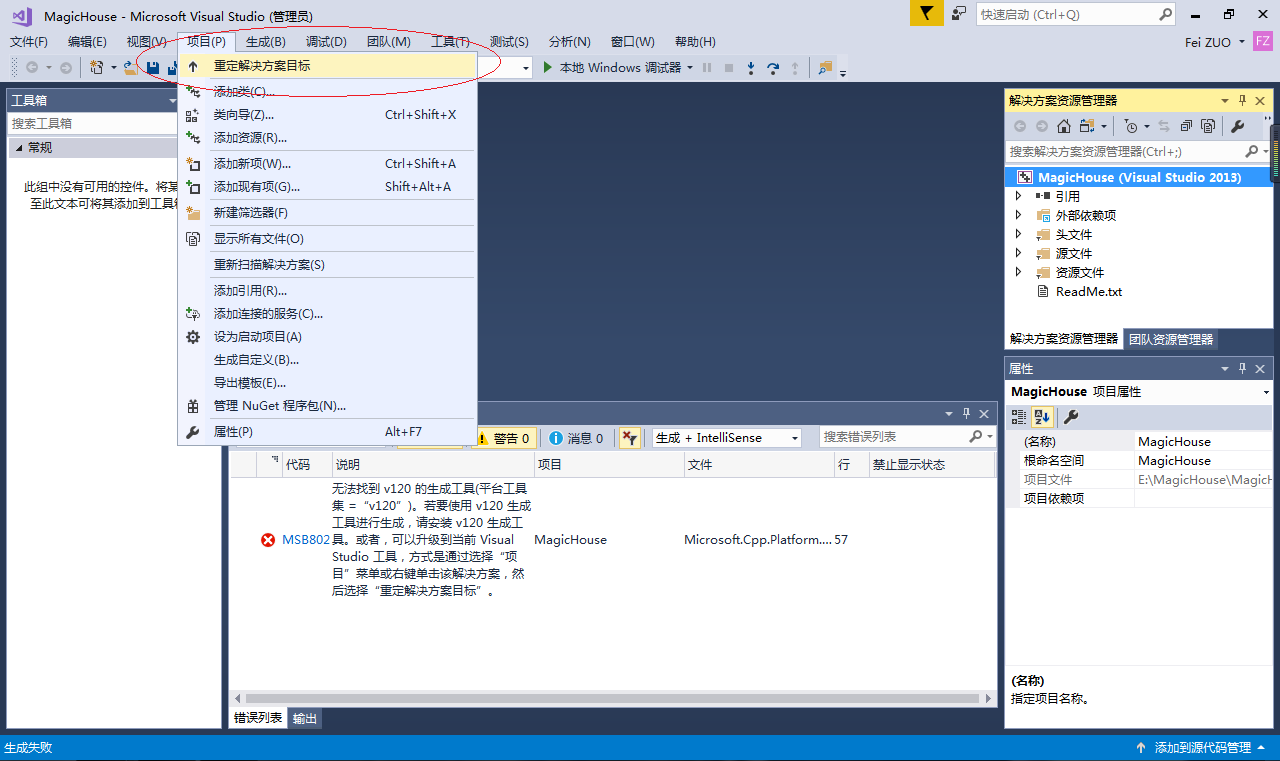This screenshot has width=1280, height=761.
Task: Open debugger target dropdown arrow
Action: [690, 68]
